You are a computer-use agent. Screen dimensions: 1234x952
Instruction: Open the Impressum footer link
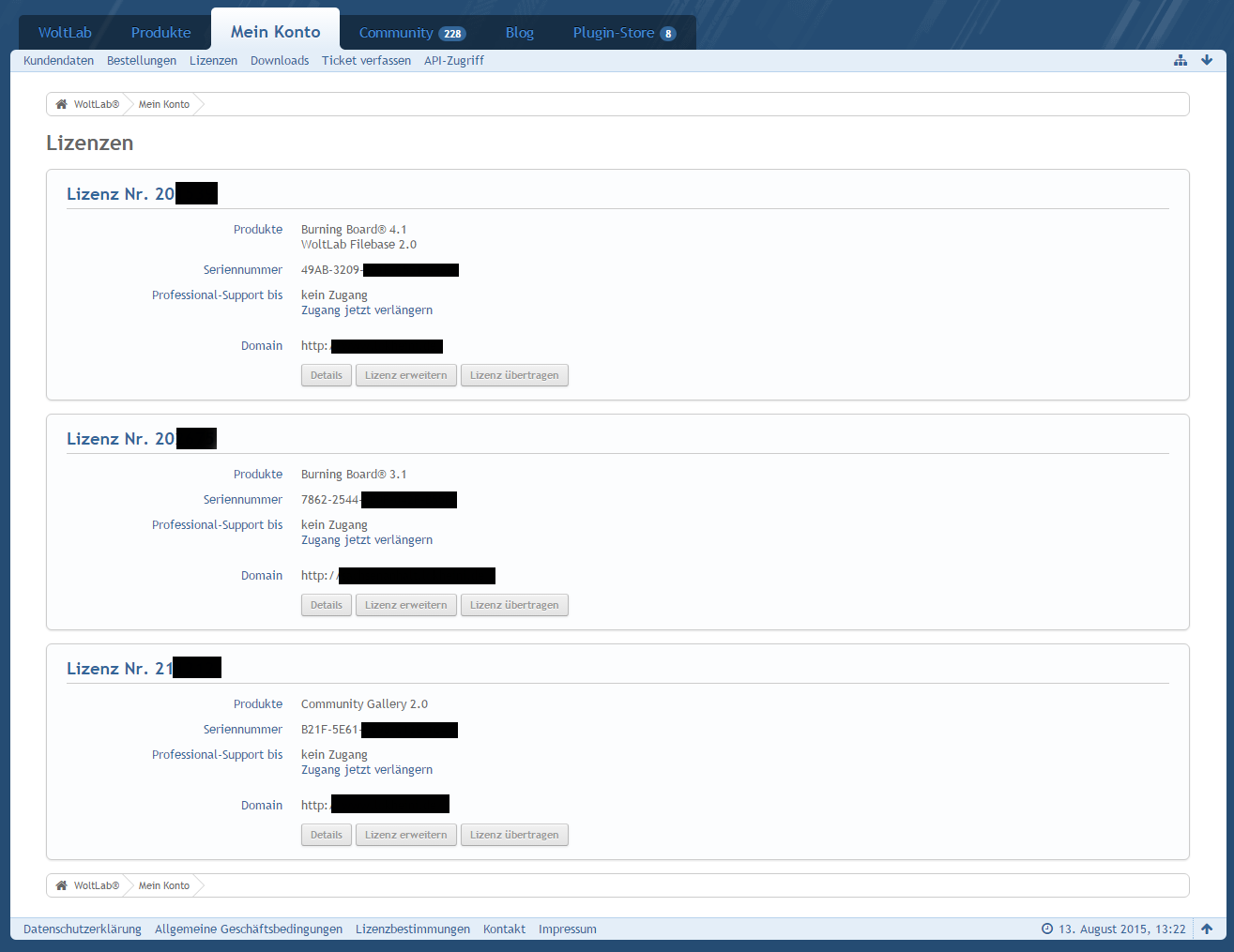pos(568,929)
